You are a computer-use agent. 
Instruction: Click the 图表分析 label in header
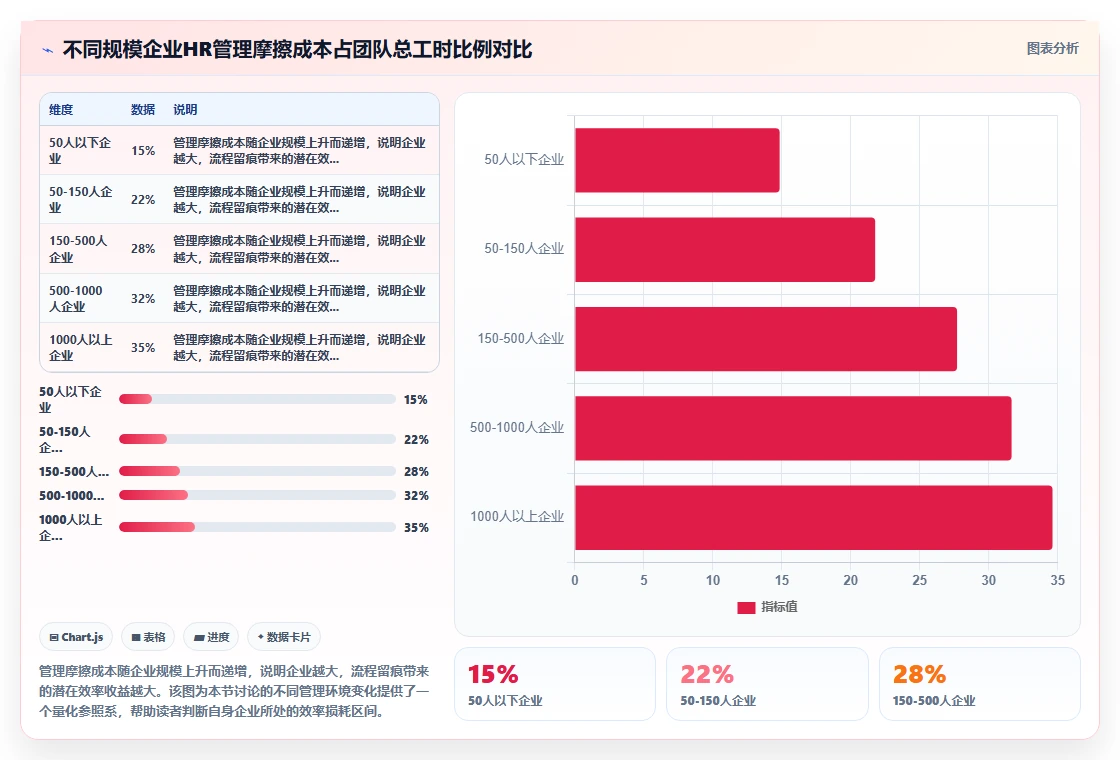click(x=1052, y=49)
